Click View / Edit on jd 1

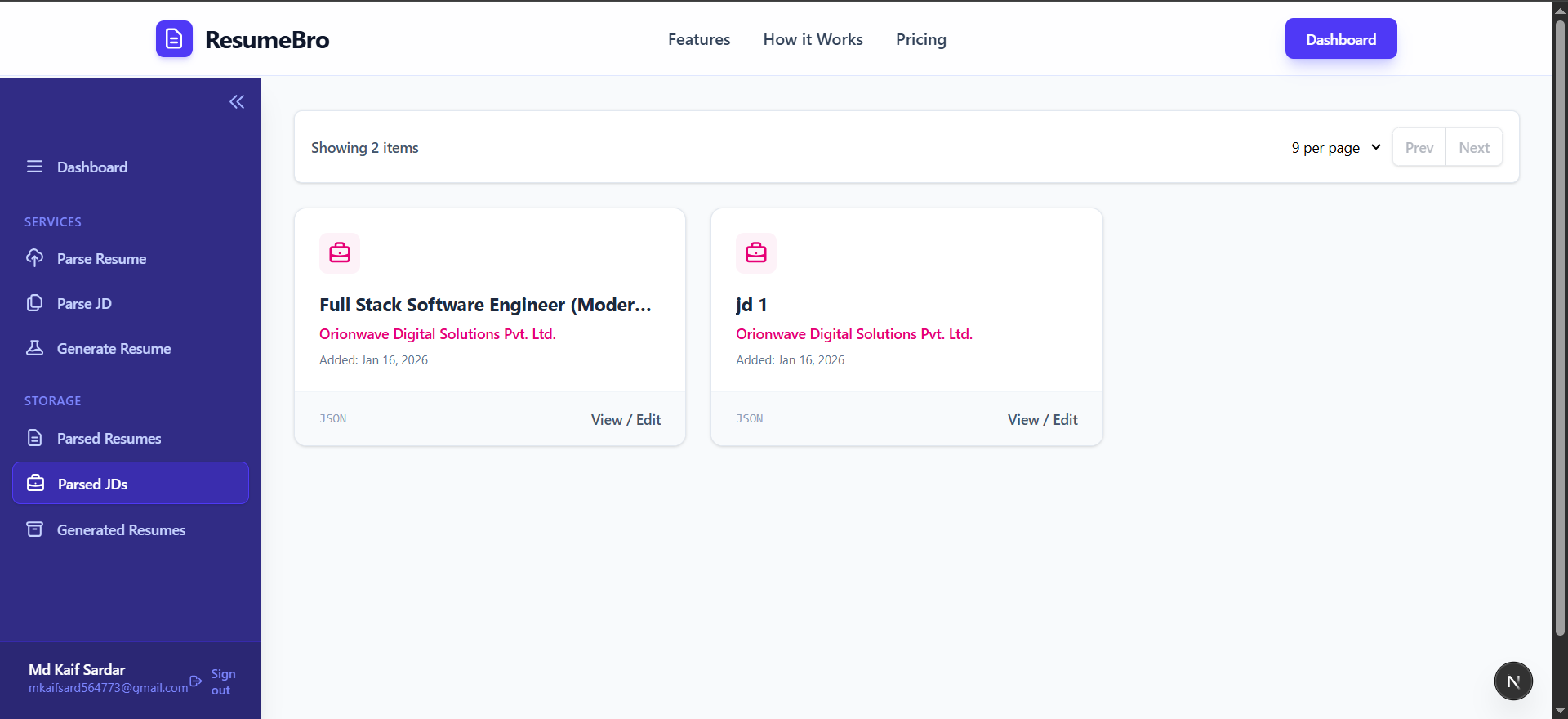[1042, 419]
